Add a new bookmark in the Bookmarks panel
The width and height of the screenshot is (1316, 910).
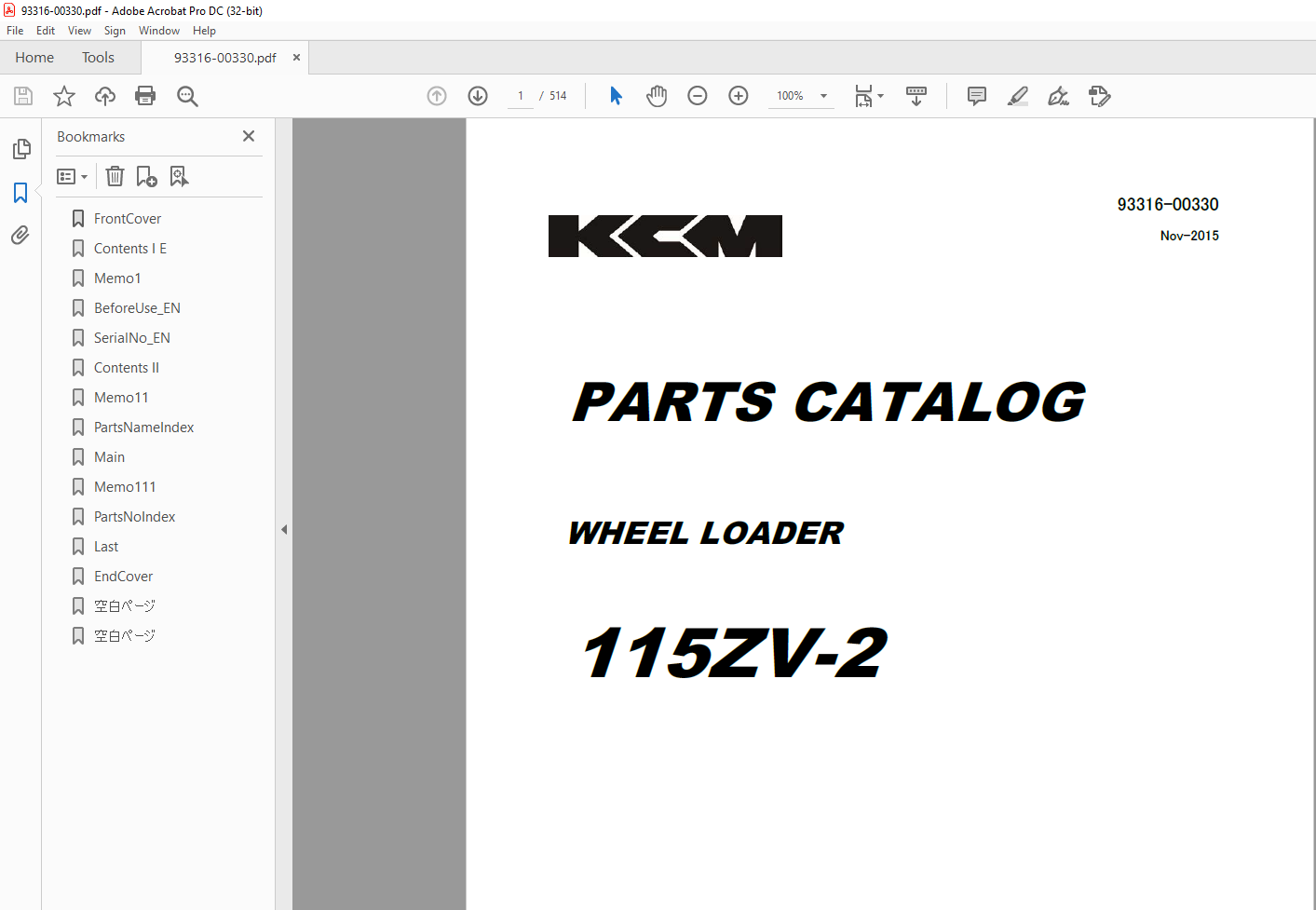(147, 176)
